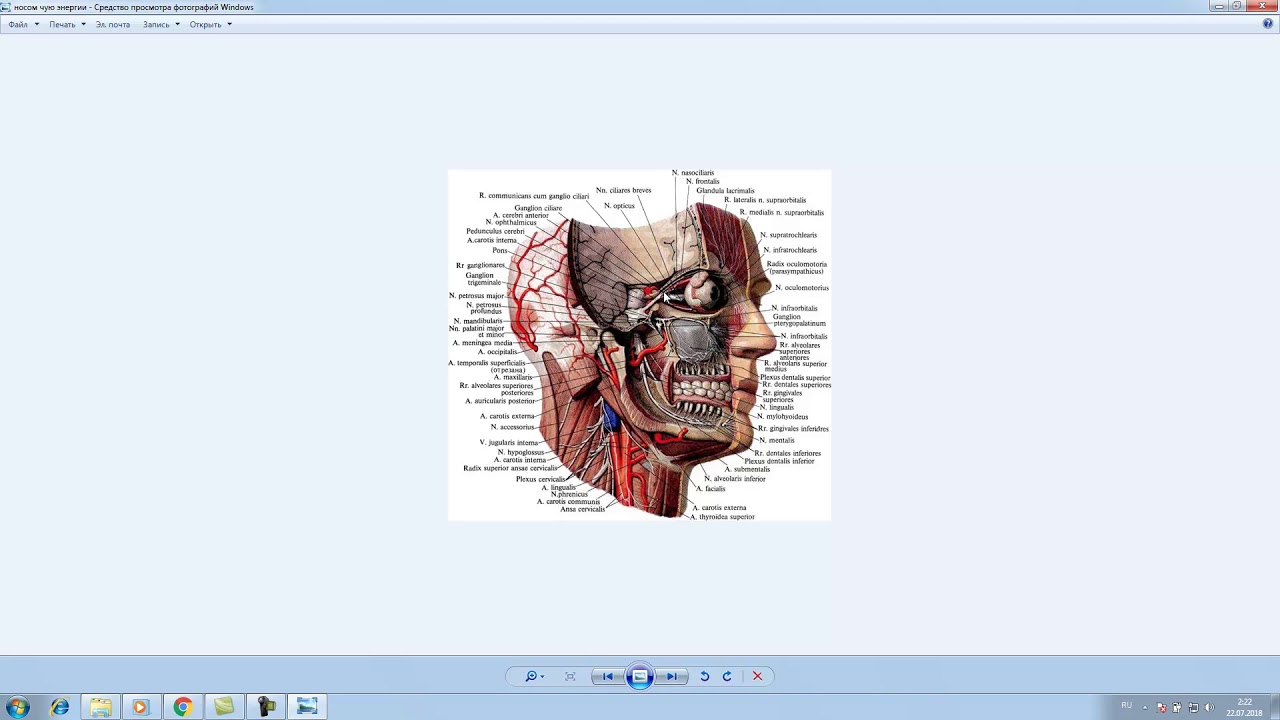Open Windows Media Player from the taskbar
This screenshot has height=720, width=1280.
140,707
